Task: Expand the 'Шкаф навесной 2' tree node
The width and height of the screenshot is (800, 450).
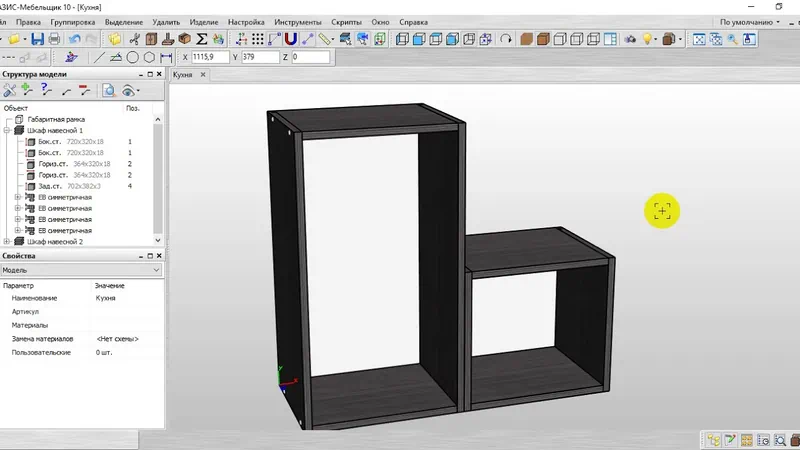Action: click(7, 242)
